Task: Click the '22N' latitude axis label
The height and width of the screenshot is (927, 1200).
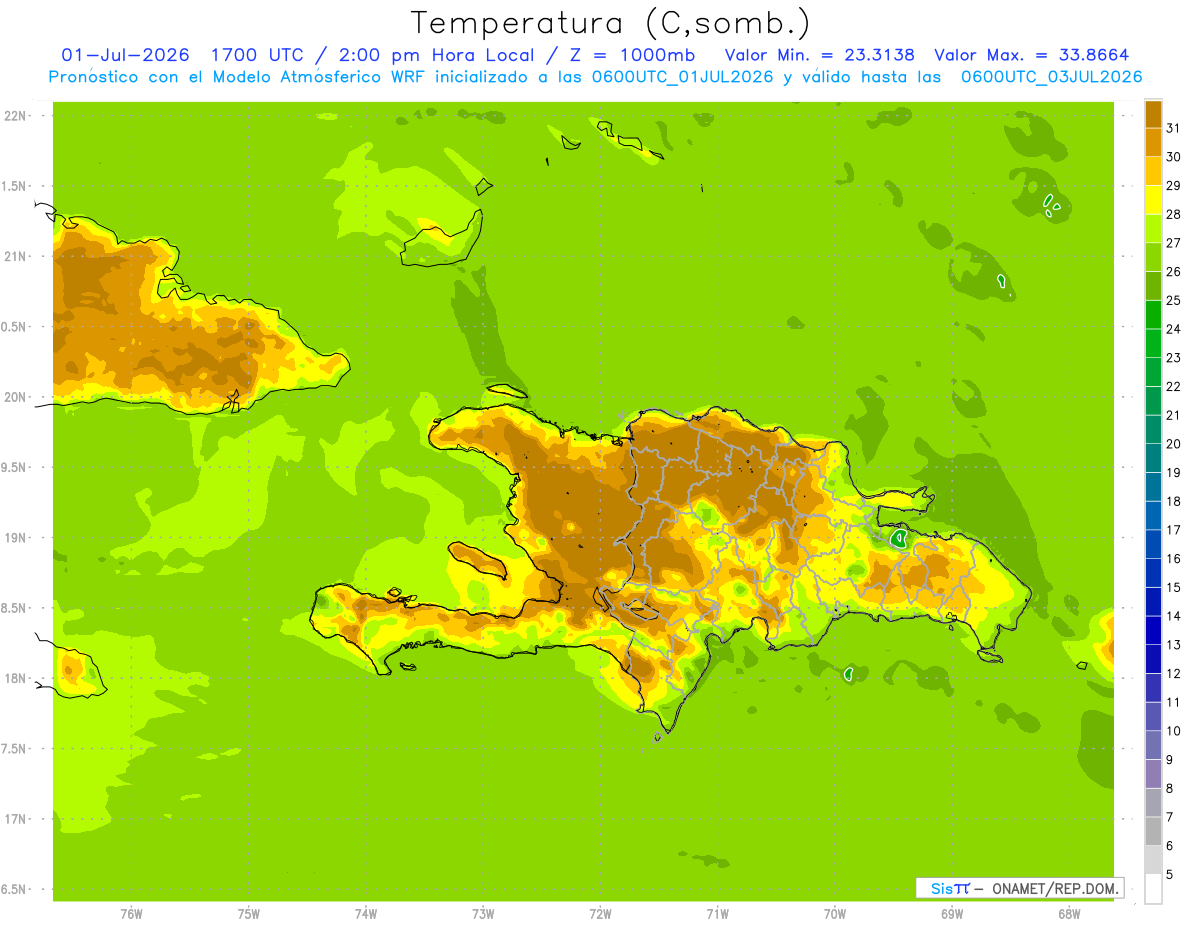Action: (x=15, y=116)
